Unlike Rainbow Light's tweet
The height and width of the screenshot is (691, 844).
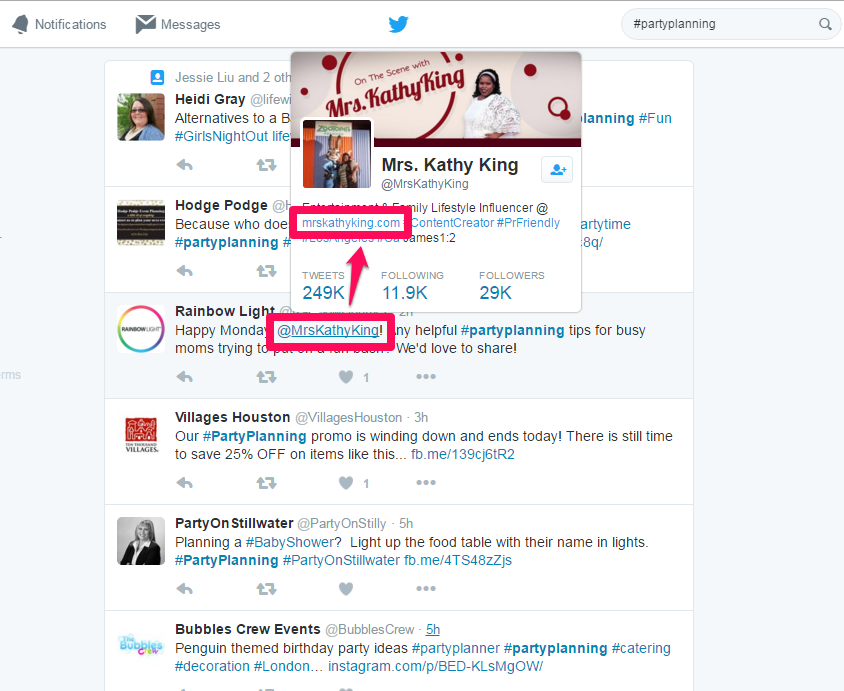click(345, 377)
